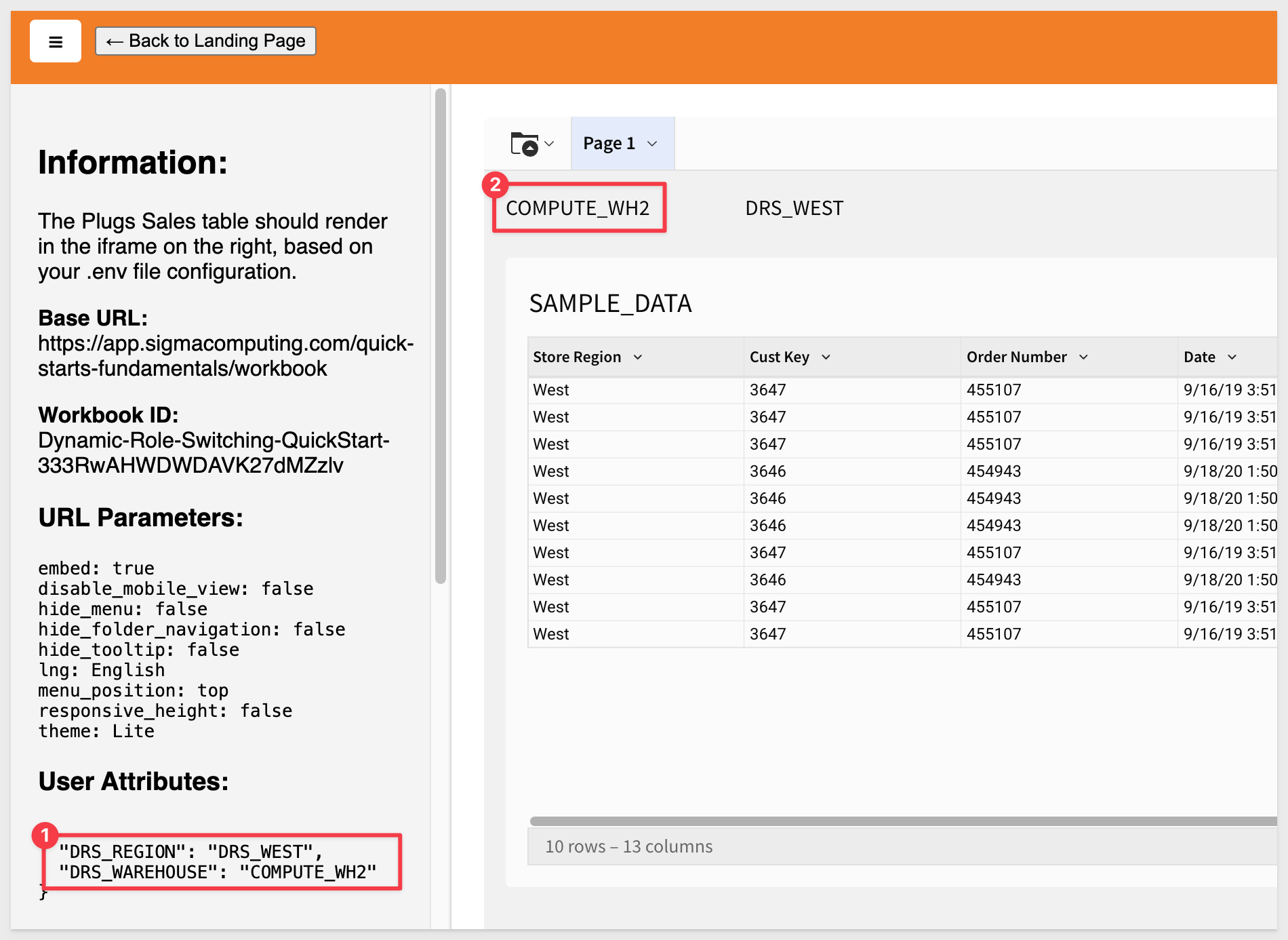Click Back to Landing Page button
1288x940 pixels.
[x=205, y=41]
